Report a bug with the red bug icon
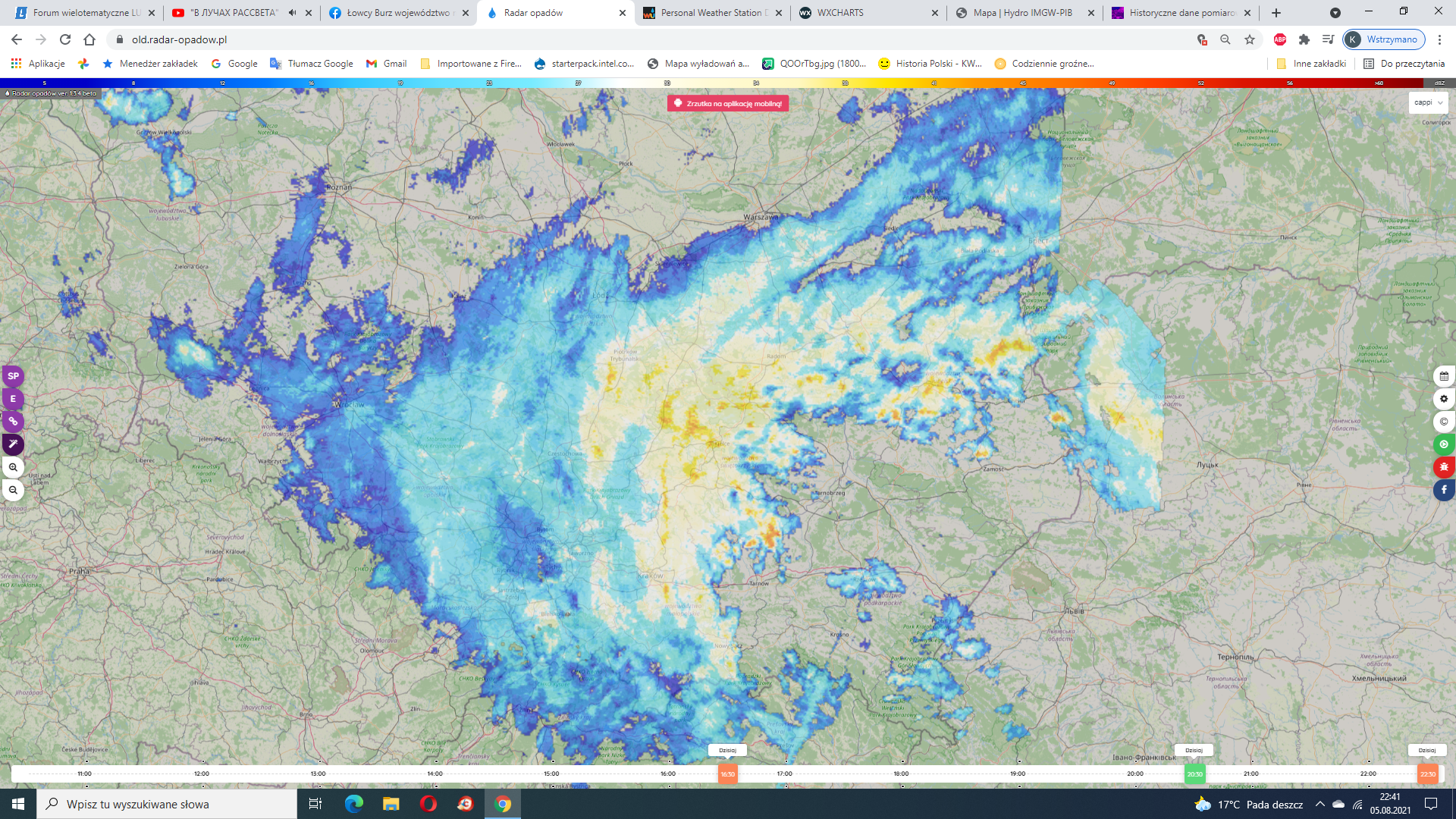The width and height of the screenshot is (1456, 819). 1444,467
